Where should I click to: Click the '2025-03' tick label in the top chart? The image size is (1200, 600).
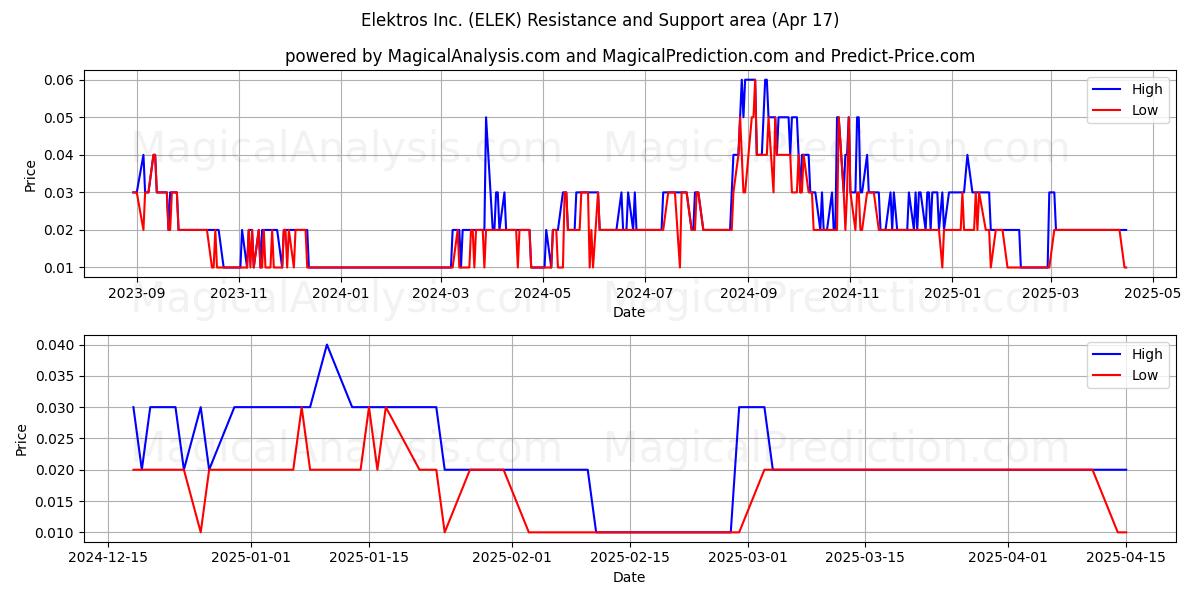[1050, 293]
